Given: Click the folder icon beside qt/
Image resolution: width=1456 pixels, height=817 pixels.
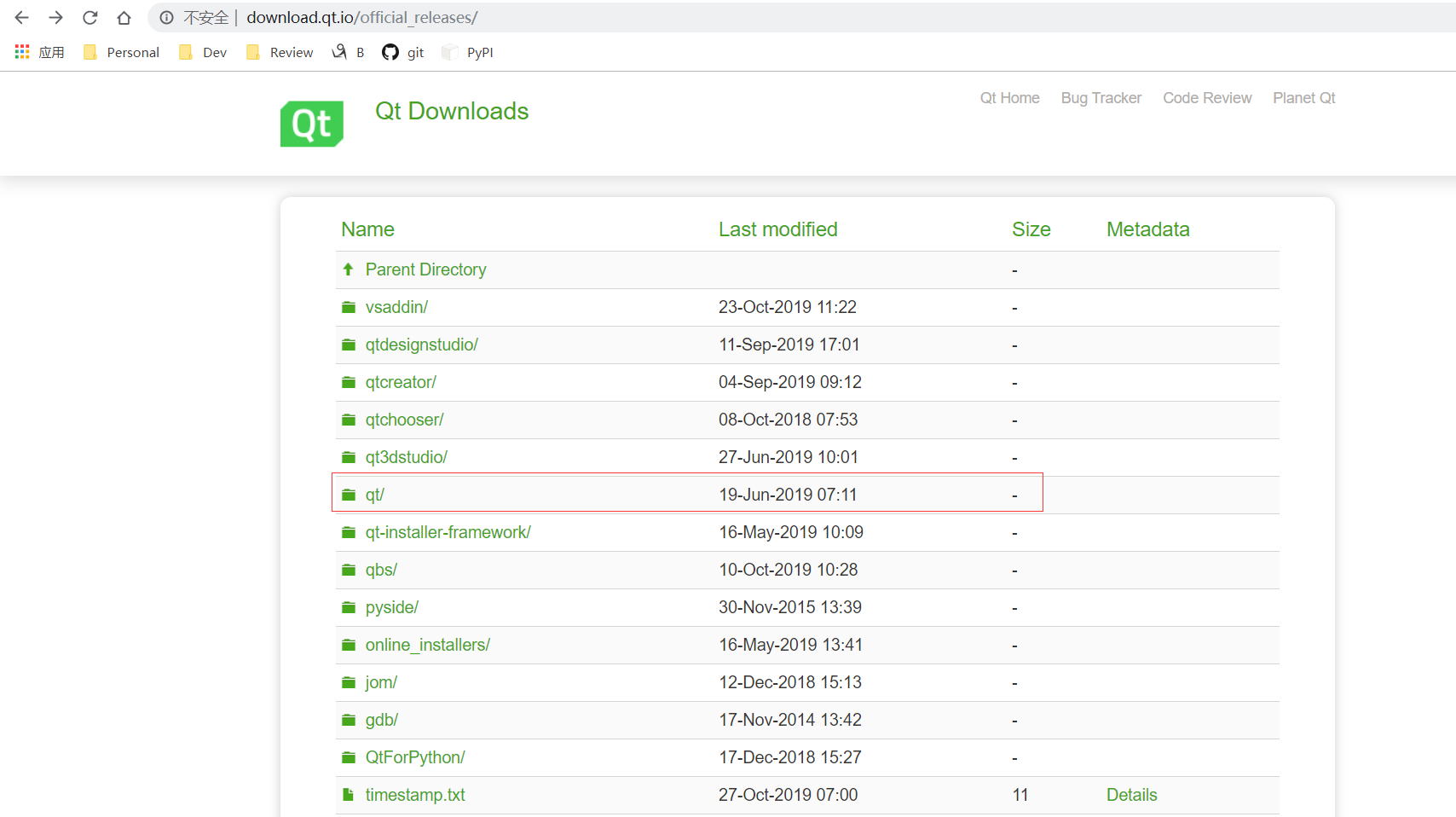Looking at the screenshot, I should [348, 494].
